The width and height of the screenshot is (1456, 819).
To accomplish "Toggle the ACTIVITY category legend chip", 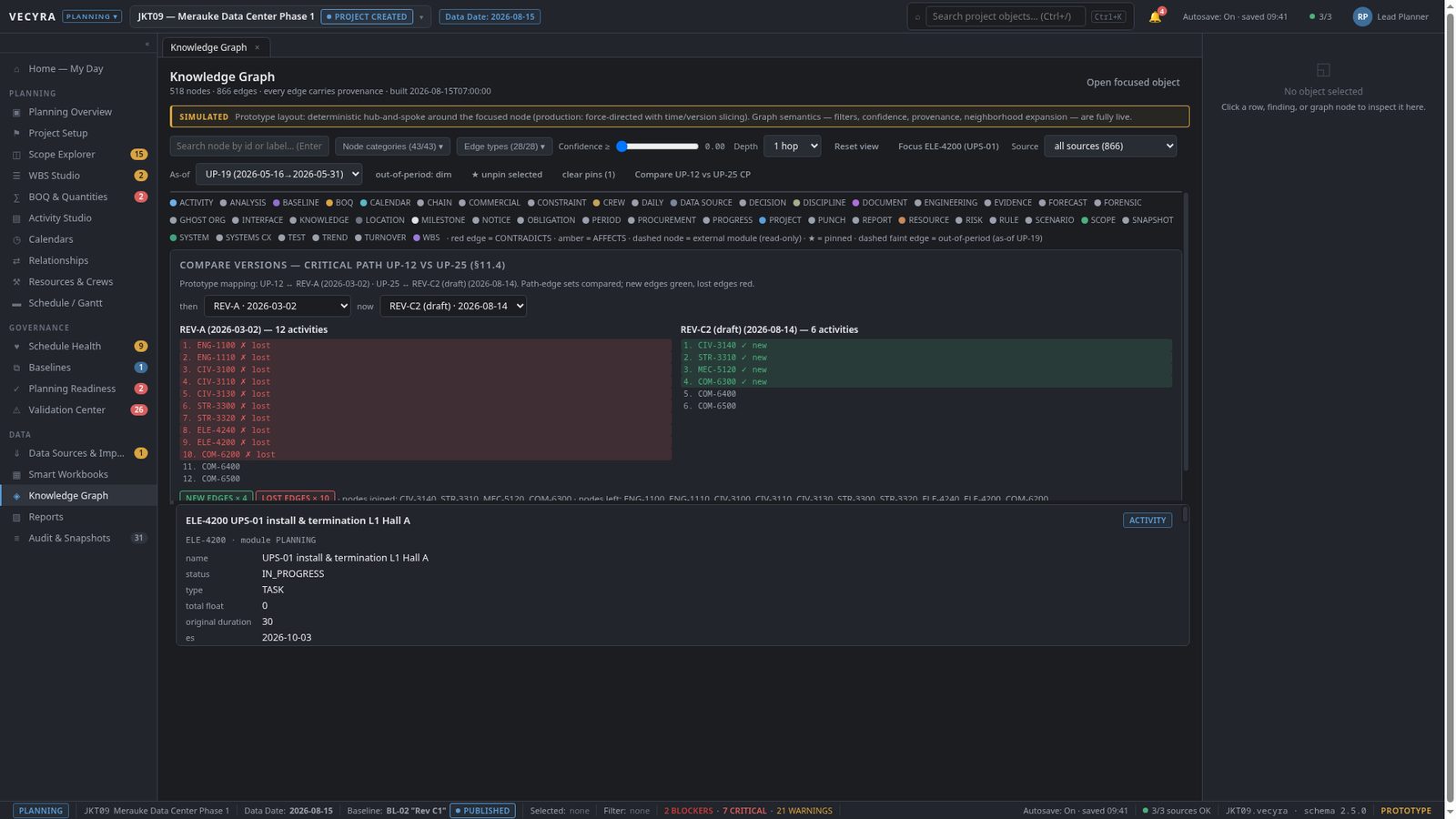I will tap(192, 203).
